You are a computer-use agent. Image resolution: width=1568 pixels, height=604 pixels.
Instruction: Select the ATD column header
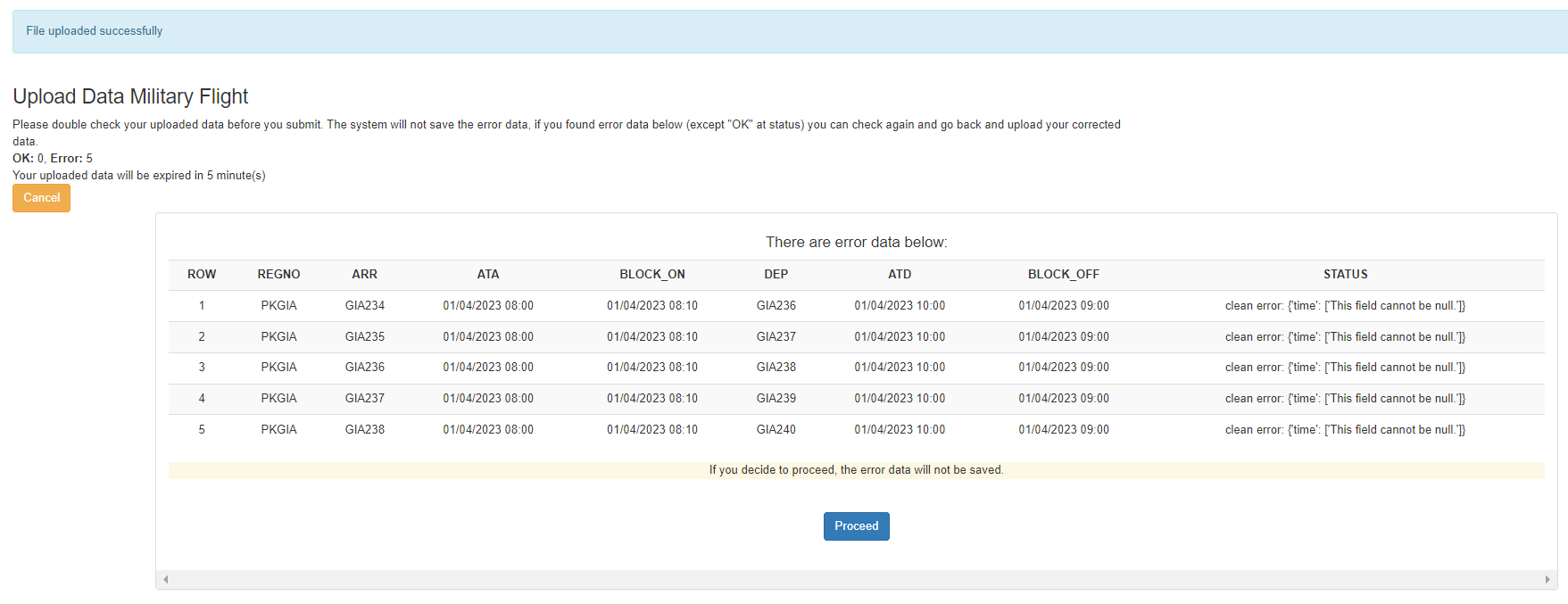900,275
